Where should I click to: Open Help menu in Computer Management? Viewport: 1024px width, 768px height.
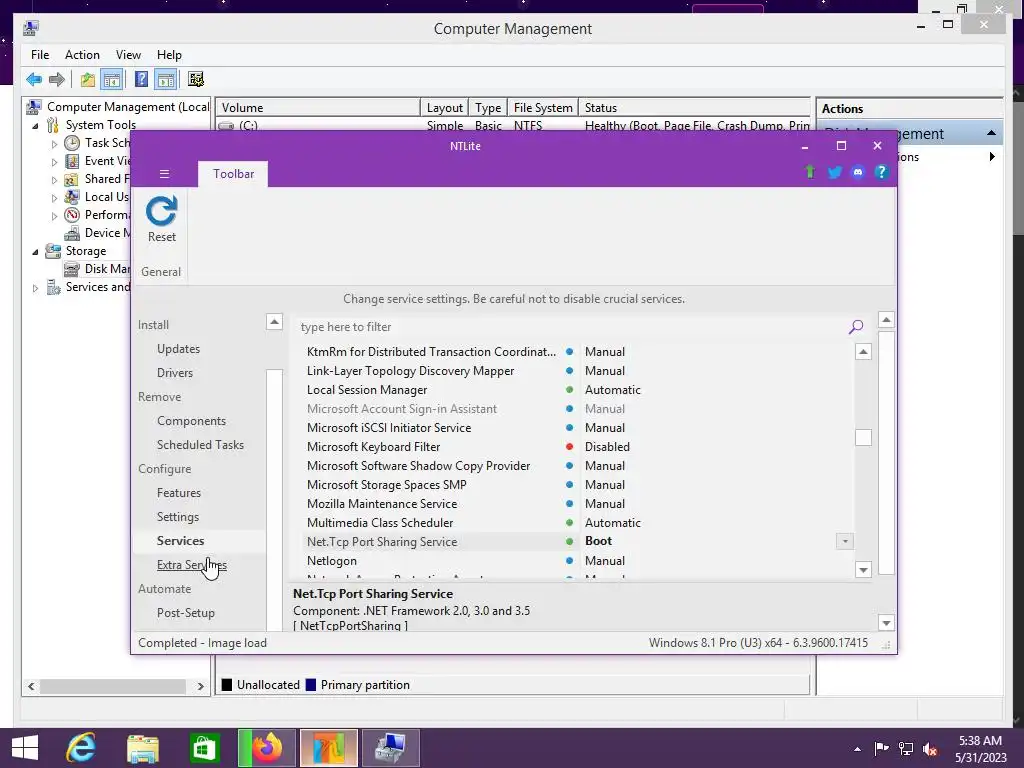(169, 55)
